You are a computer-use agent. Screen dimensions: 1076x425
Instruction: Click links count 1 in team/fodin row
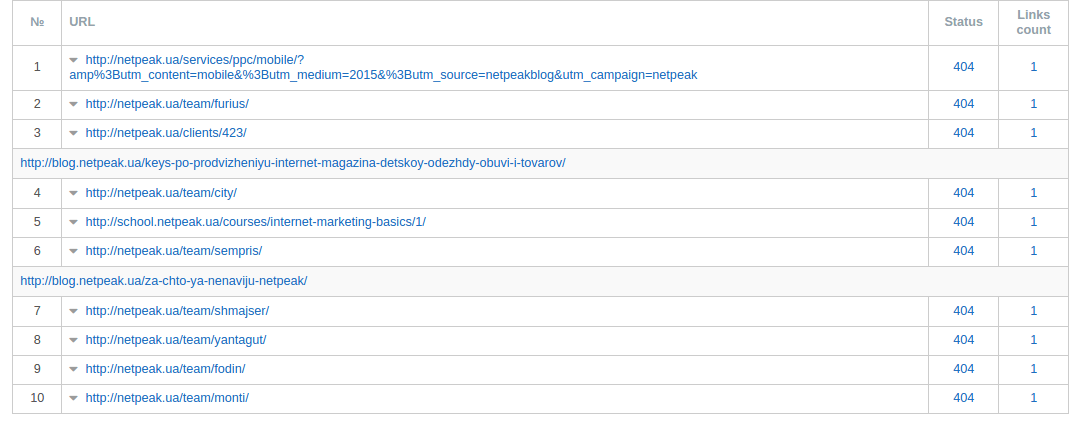pos(1033,369)
